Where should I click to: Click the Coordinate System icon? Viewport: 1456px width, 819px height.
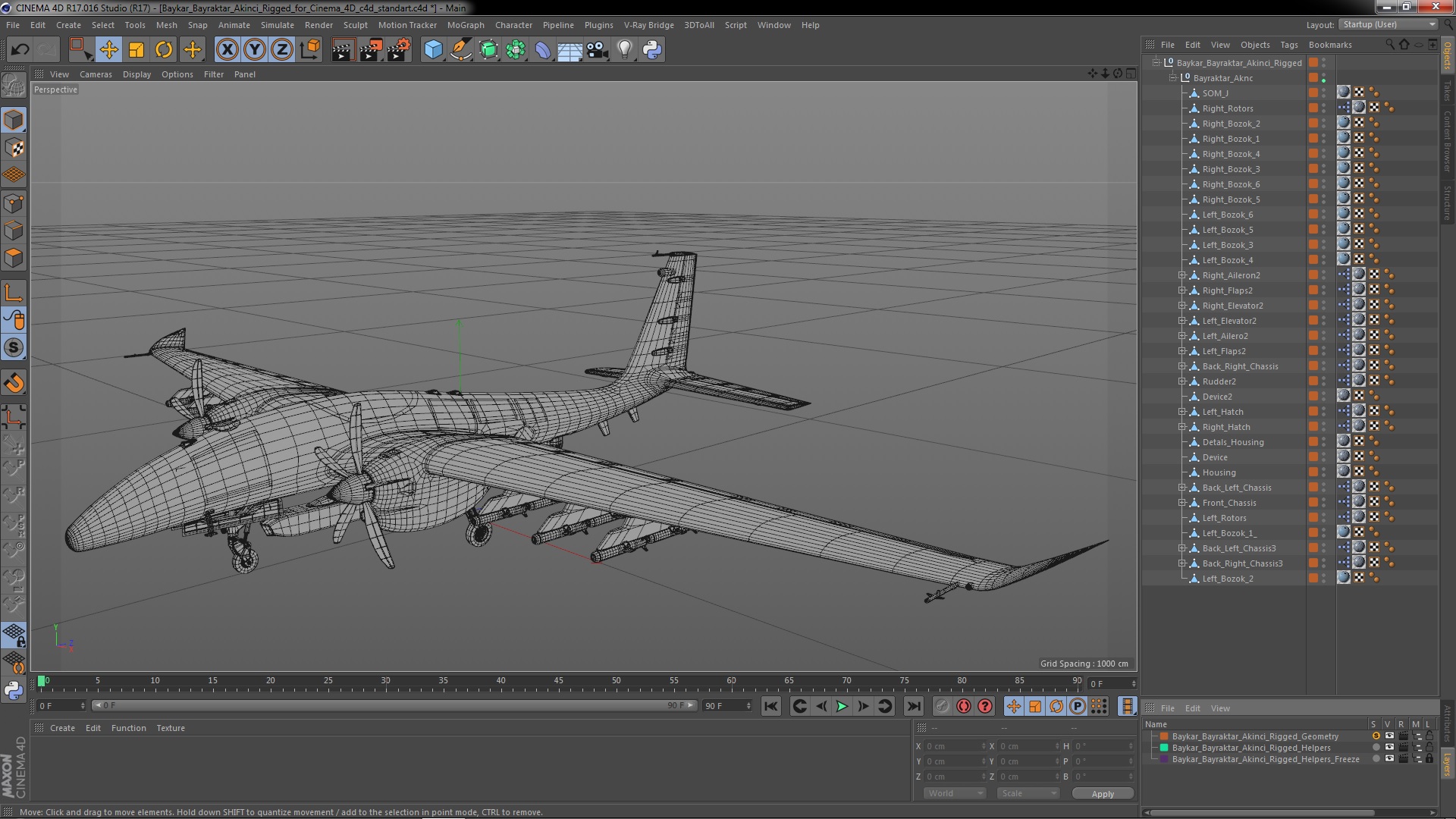pyautogui.click(x=309, y=50)
